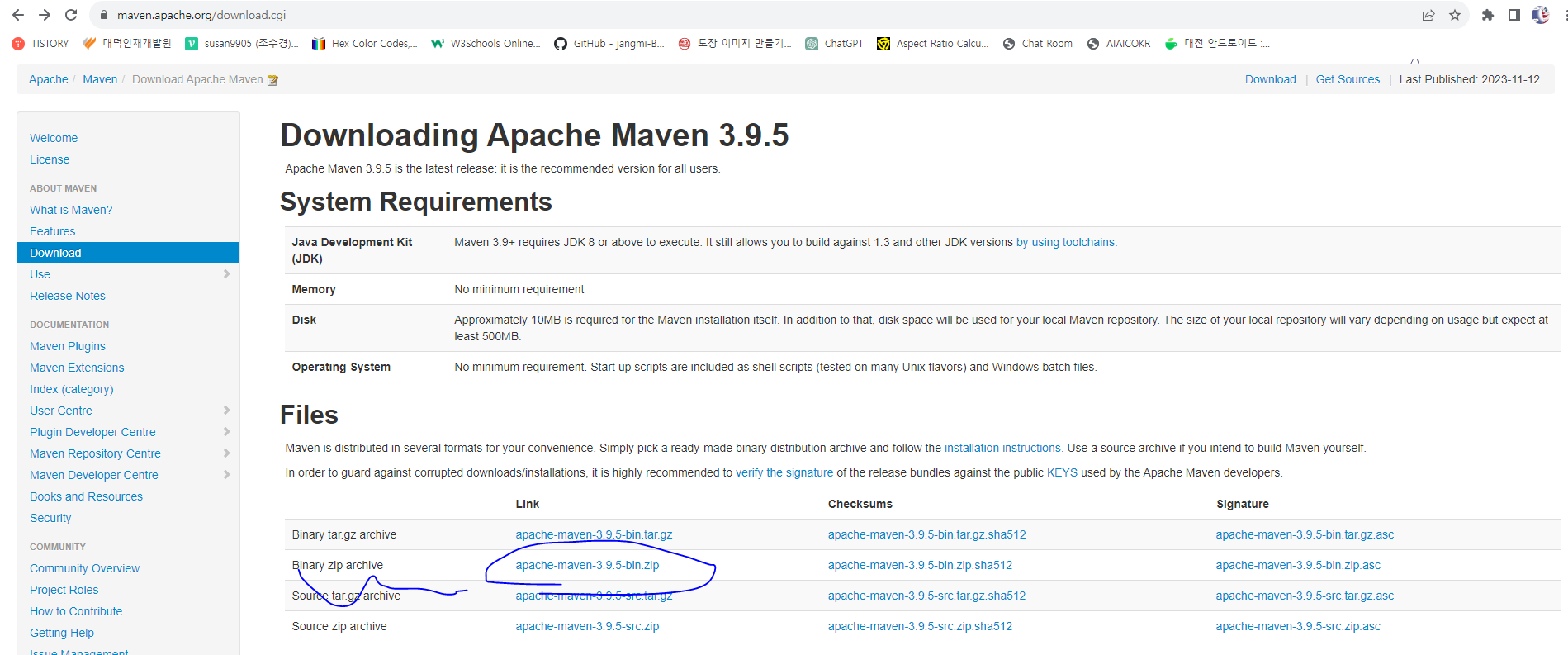This screenshot has width=1568, height=655.
Task: Open the 도장 이미지 만들기 bookmark
Action: point(735,44)
